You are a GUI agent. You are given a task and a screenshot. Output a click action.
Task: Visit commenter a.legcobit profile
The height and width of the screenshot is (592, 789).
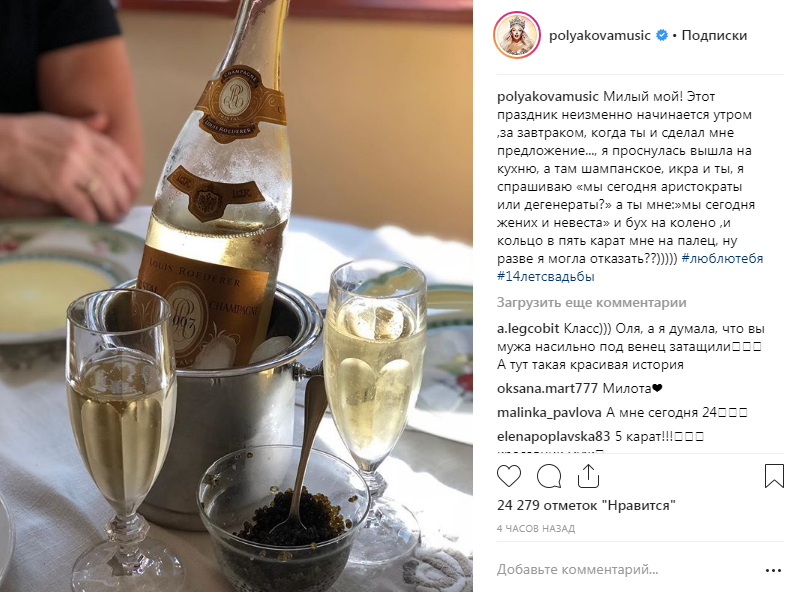point(528,329)
